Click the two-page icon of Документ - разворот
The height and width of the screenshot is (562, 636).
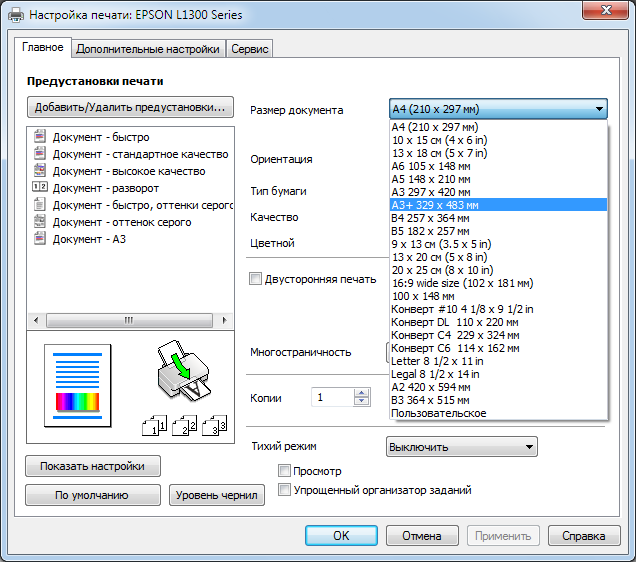[x=40, y=187]
